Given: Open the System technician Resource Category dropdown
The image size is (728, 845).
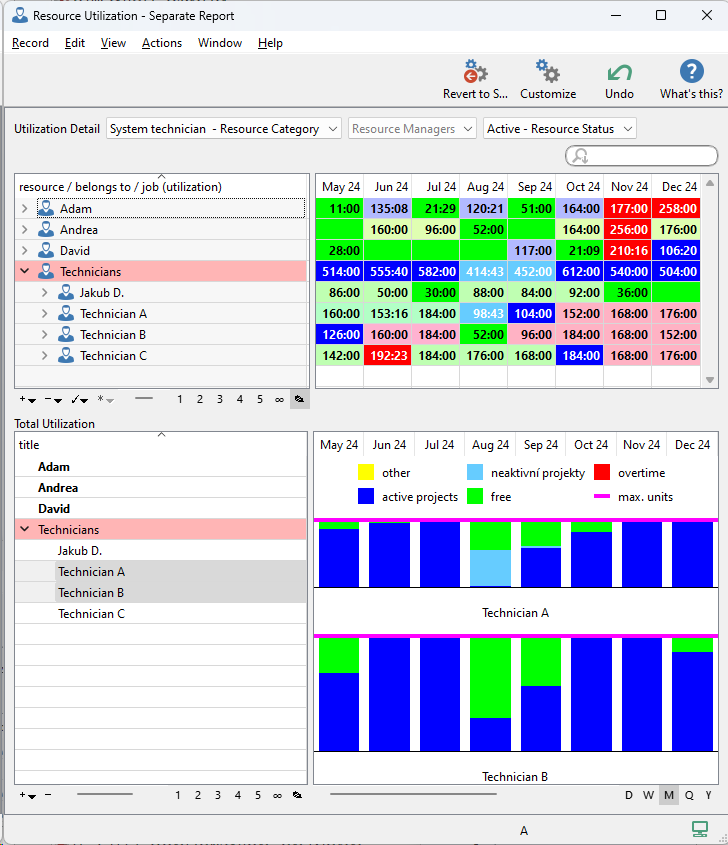Looking at the screenshot, I should pyautogui.click(x=223, y=129).
